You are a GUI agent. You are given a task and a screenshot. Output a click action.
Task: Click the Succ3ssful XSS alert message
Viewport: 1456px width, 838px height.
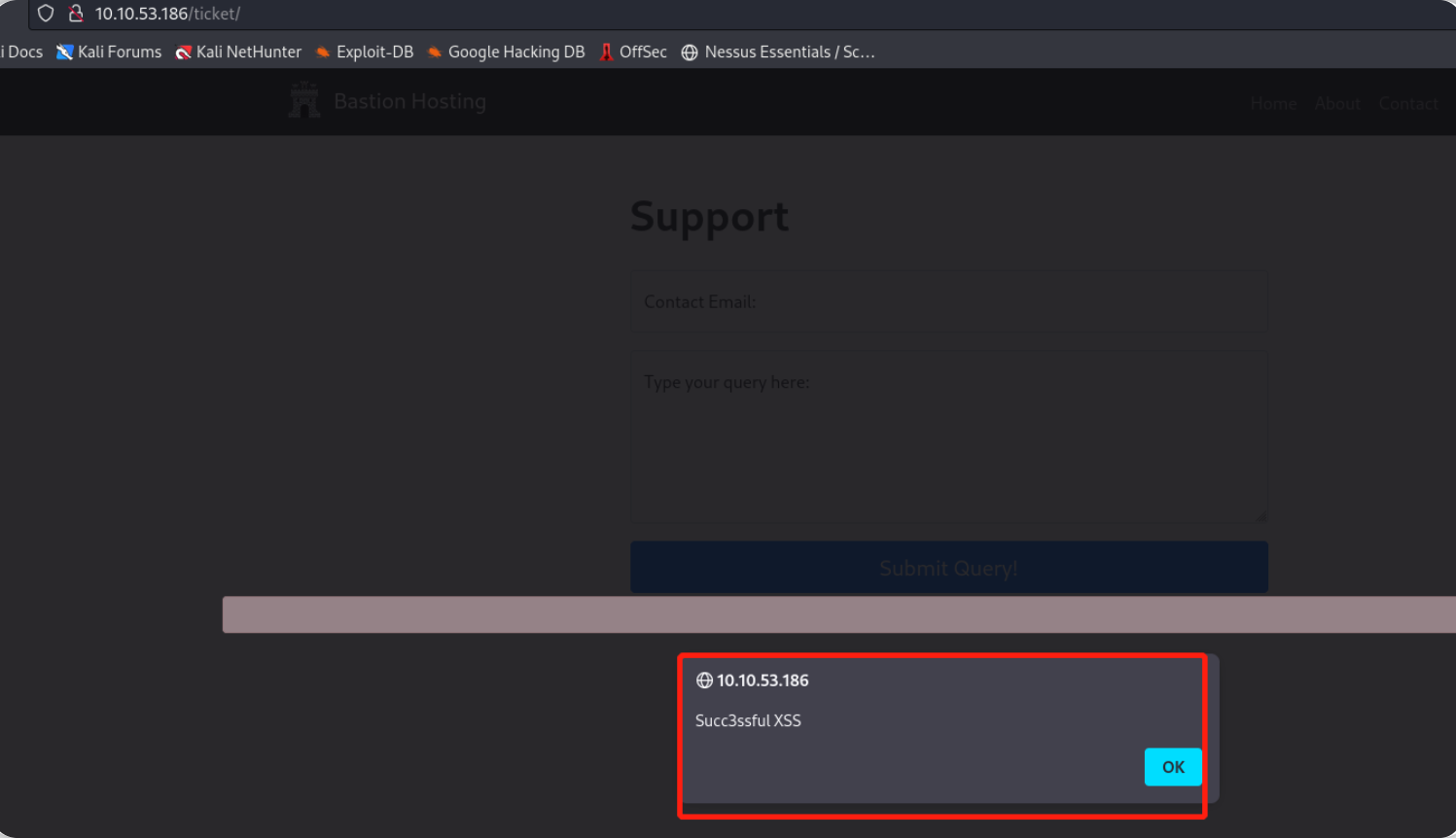pos(748,720)
